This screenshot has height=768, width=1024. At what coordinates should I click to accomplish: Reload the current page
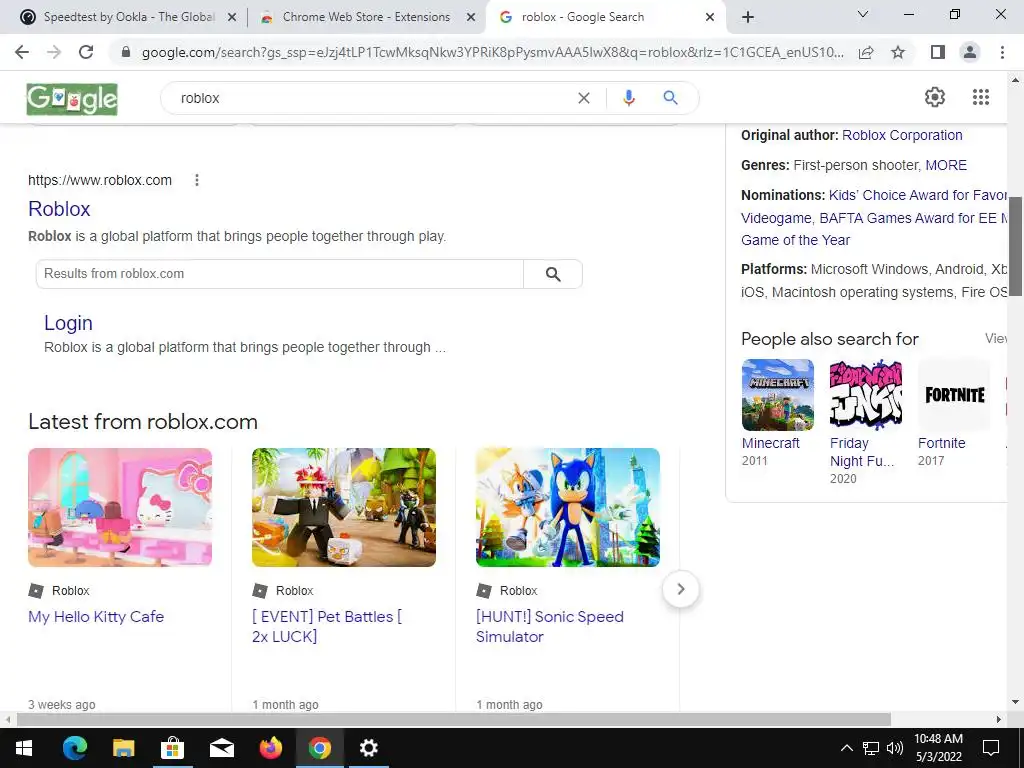click(x=86, y=52)
